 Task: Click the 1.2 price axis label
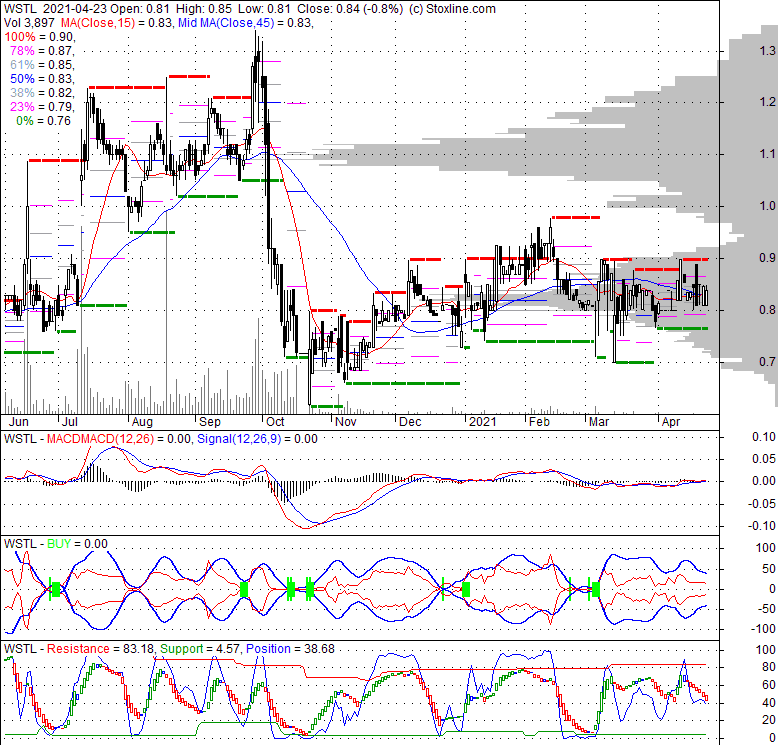tap(767, 102)
